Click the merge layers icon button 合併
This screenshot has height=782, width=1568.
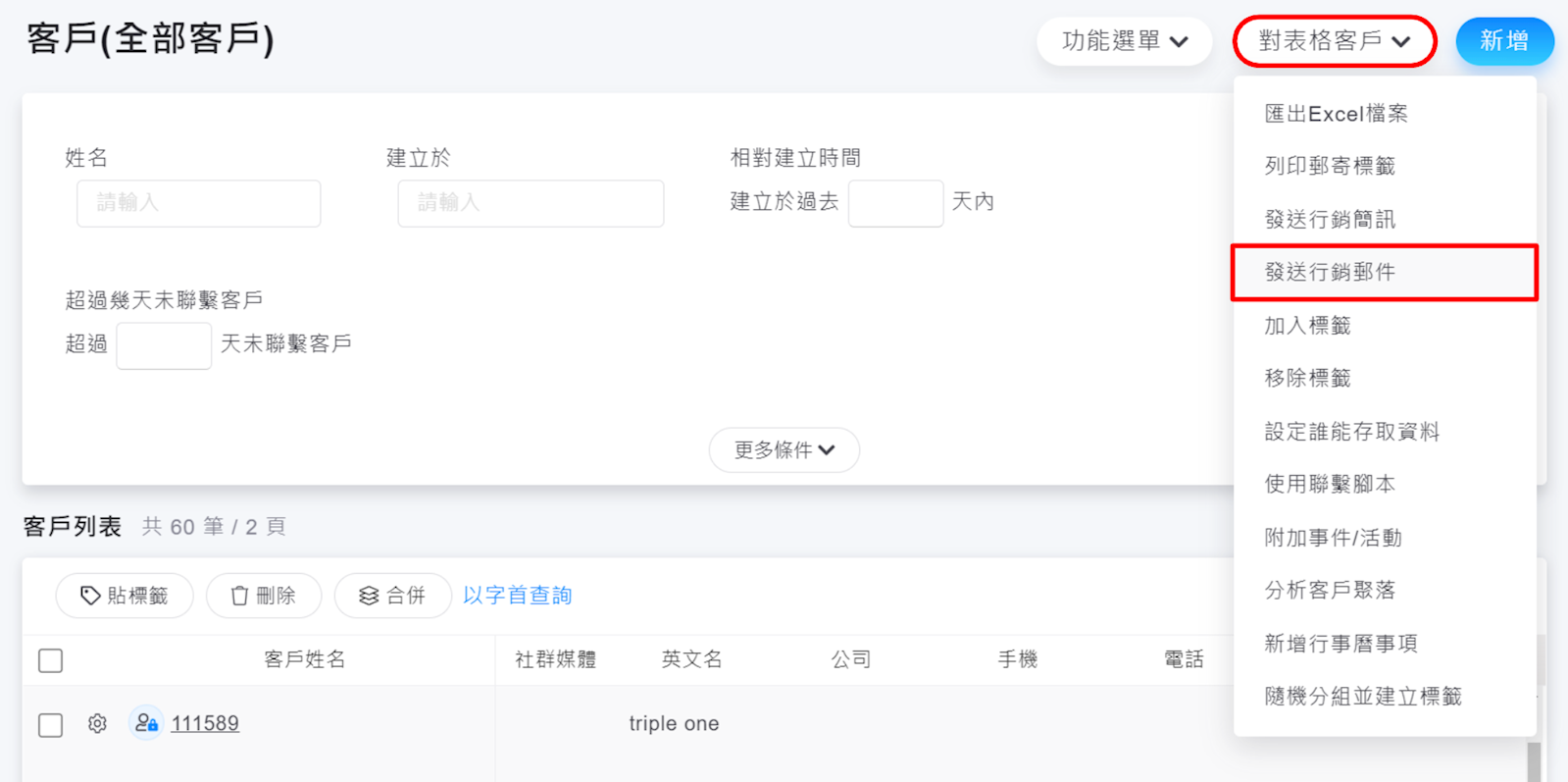(392, 596)
